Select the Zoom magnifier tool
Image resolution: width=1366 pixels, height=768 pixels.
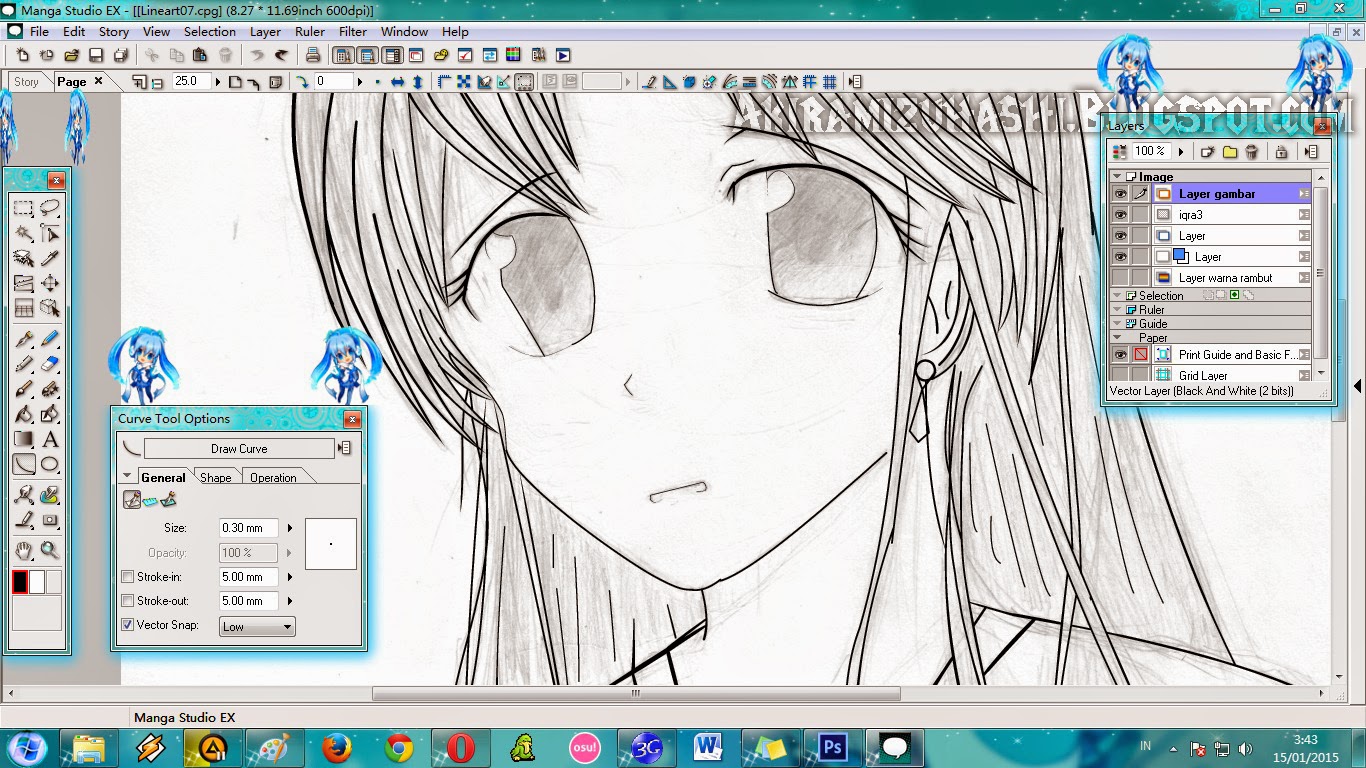(50, 551)
